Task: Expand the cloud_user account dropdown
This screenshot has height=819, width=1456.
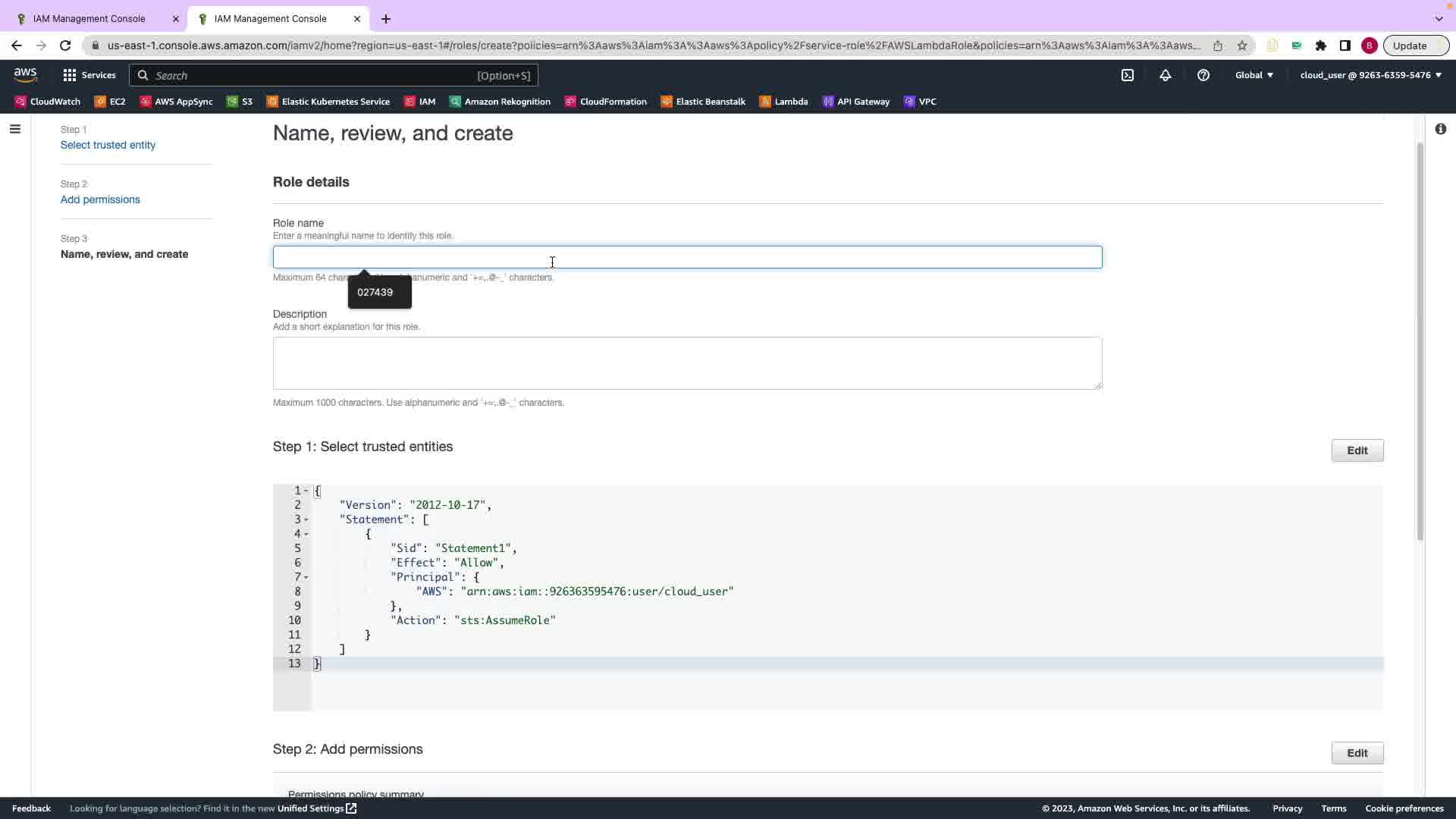Action: 1370,75
